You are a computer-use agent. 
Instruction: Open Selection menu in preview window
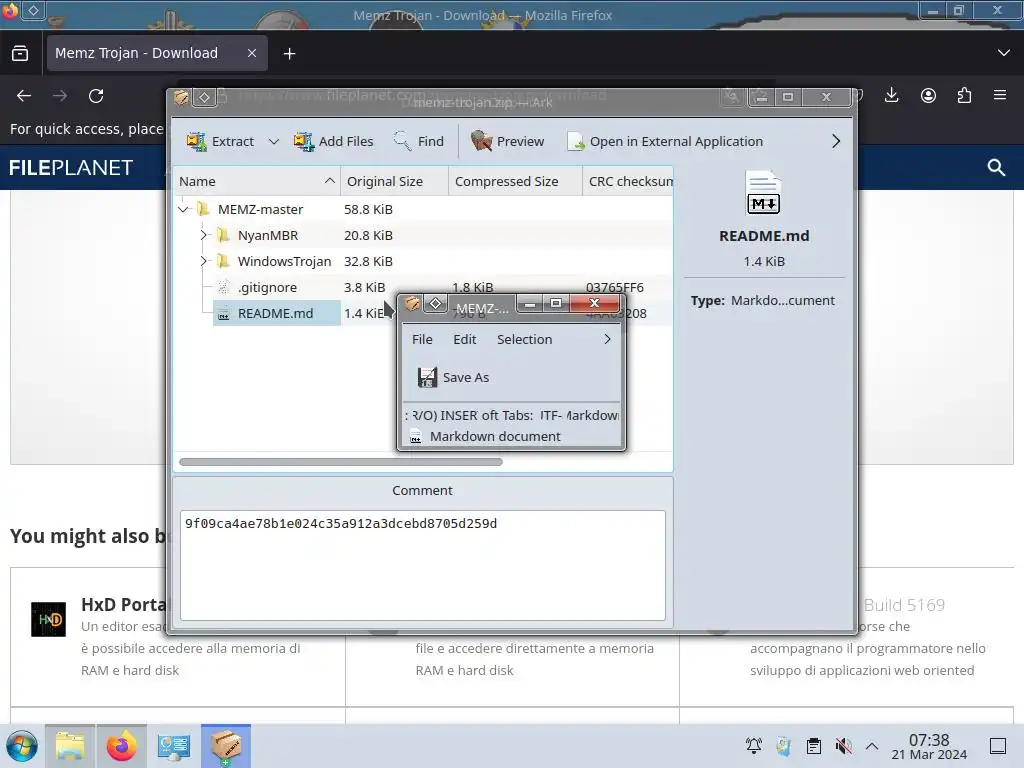[x=524, y=339]
